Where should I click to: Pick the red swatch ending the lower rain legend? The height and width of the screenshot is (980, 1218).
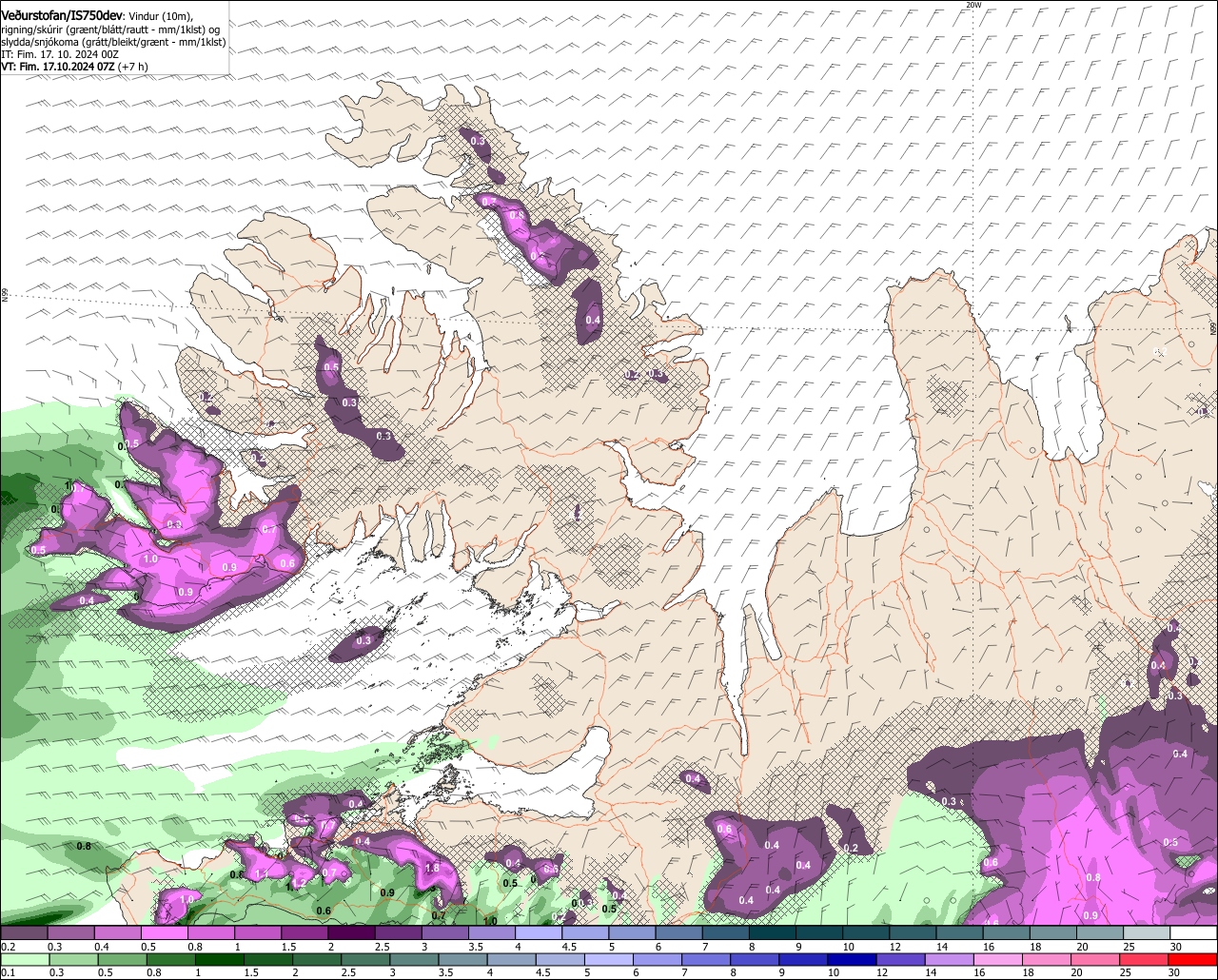1194,960
